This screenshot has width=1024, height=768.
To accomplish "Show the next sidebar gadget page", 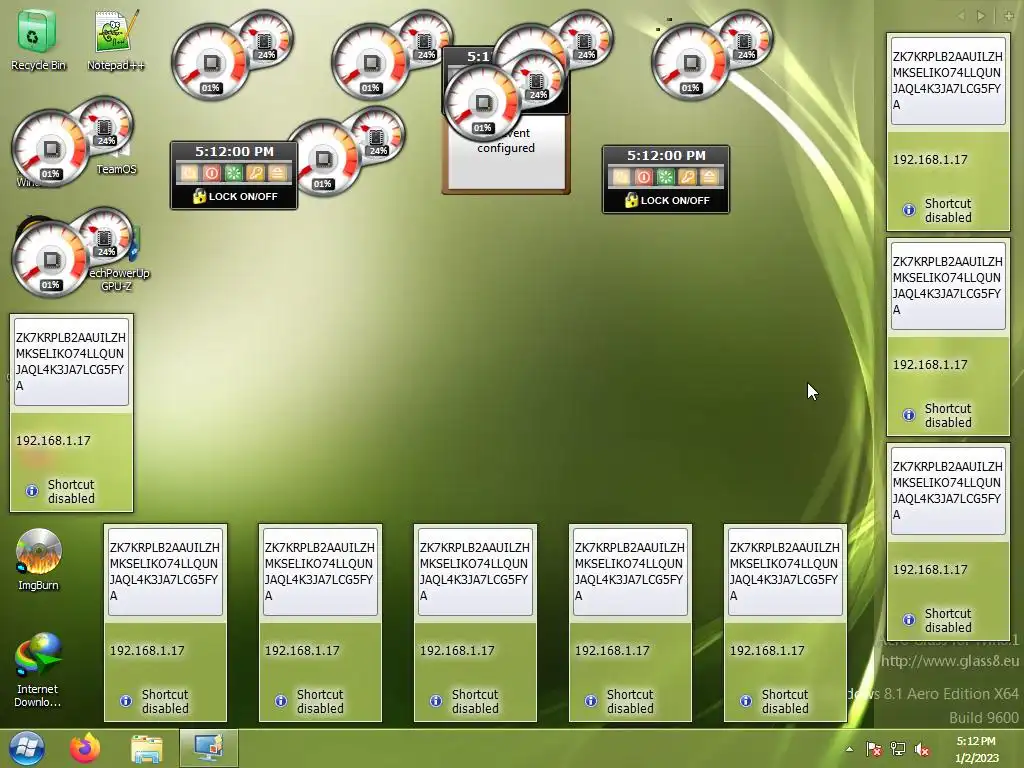I will click(980, 16).
